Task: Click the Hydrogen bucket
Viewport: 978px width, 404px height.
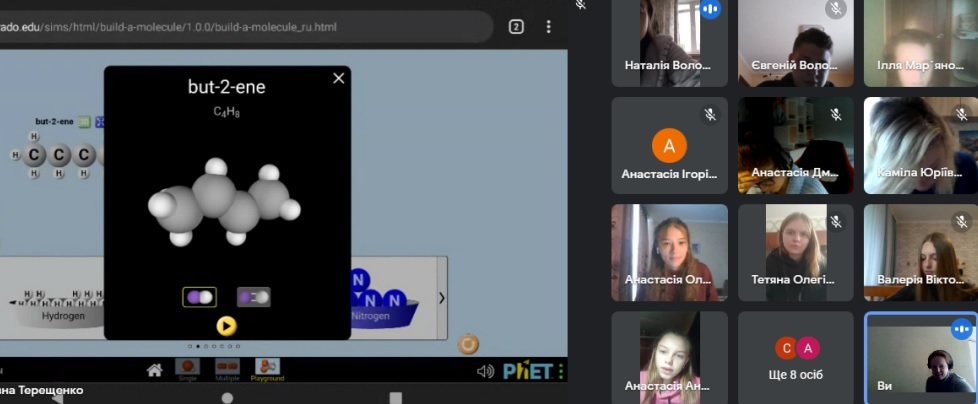Action: pyautogui.click(x=62, y=317)
